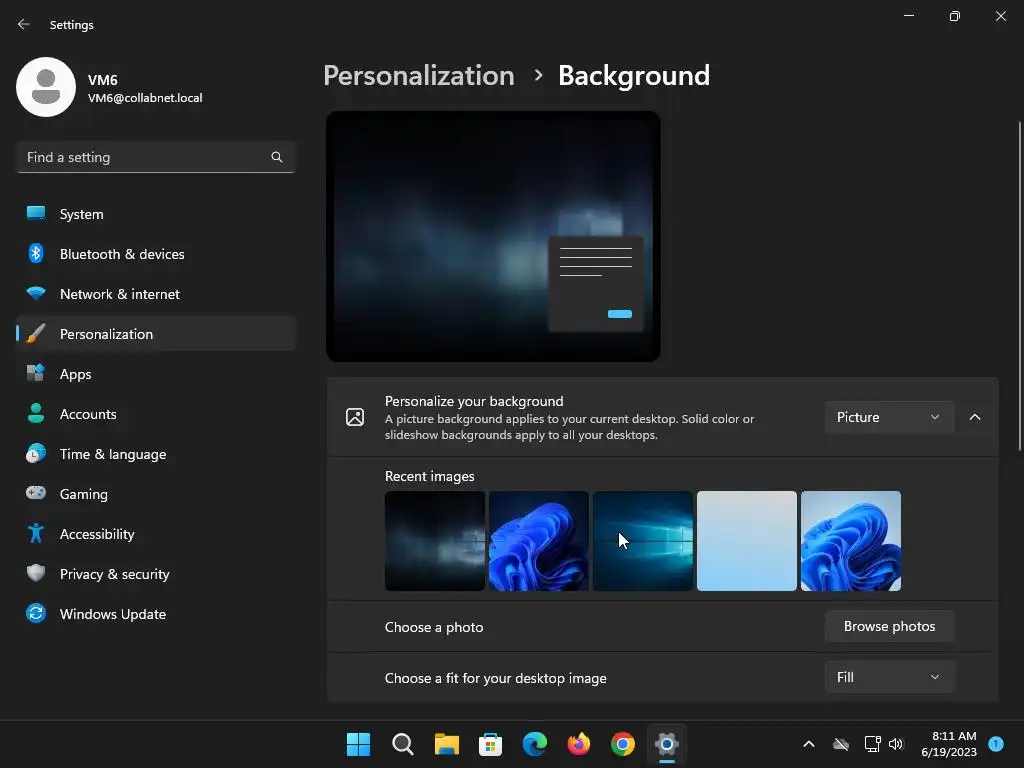This screenshot has height=768, width=1024.
Task: Launch Microsoft Edge from taskbar
Action: [535, 744]
